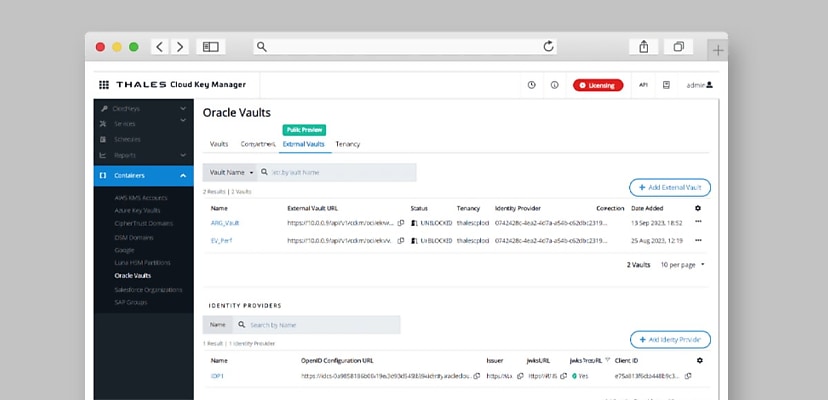Open the ARG_Vault link

(x=225, y=223)
